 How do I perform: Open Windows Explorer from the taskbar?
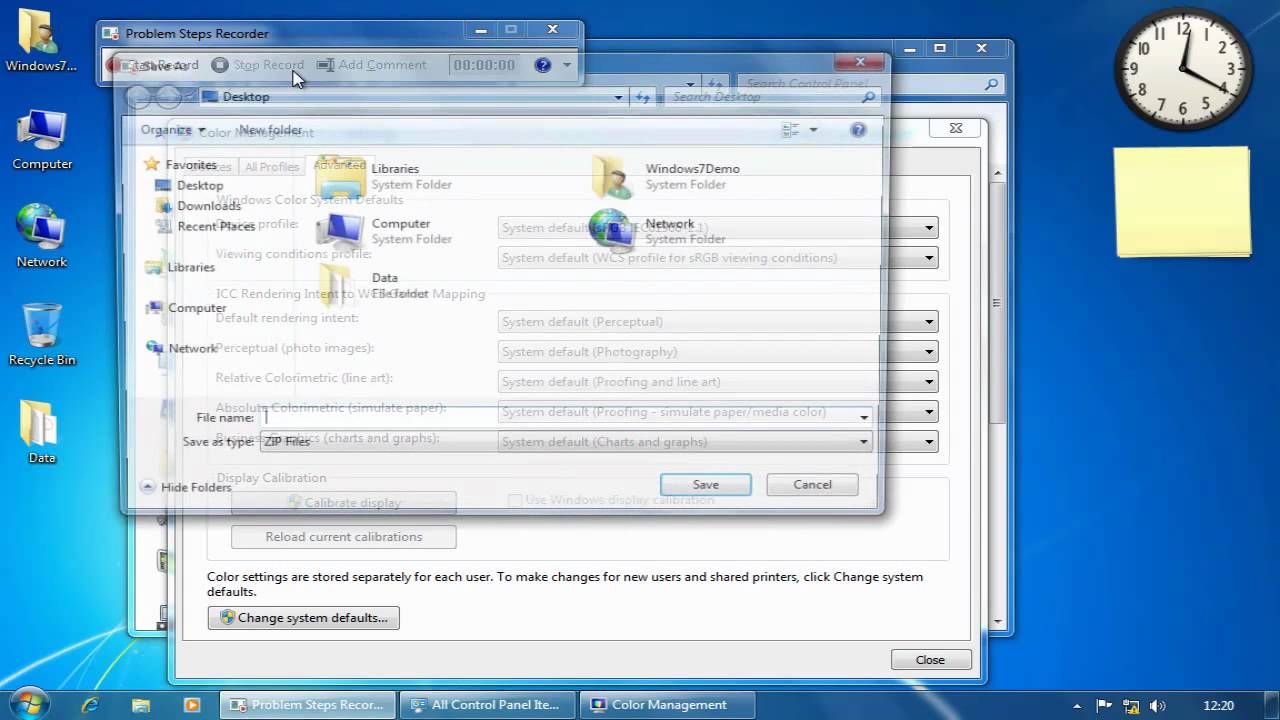(x=141, y=705)
